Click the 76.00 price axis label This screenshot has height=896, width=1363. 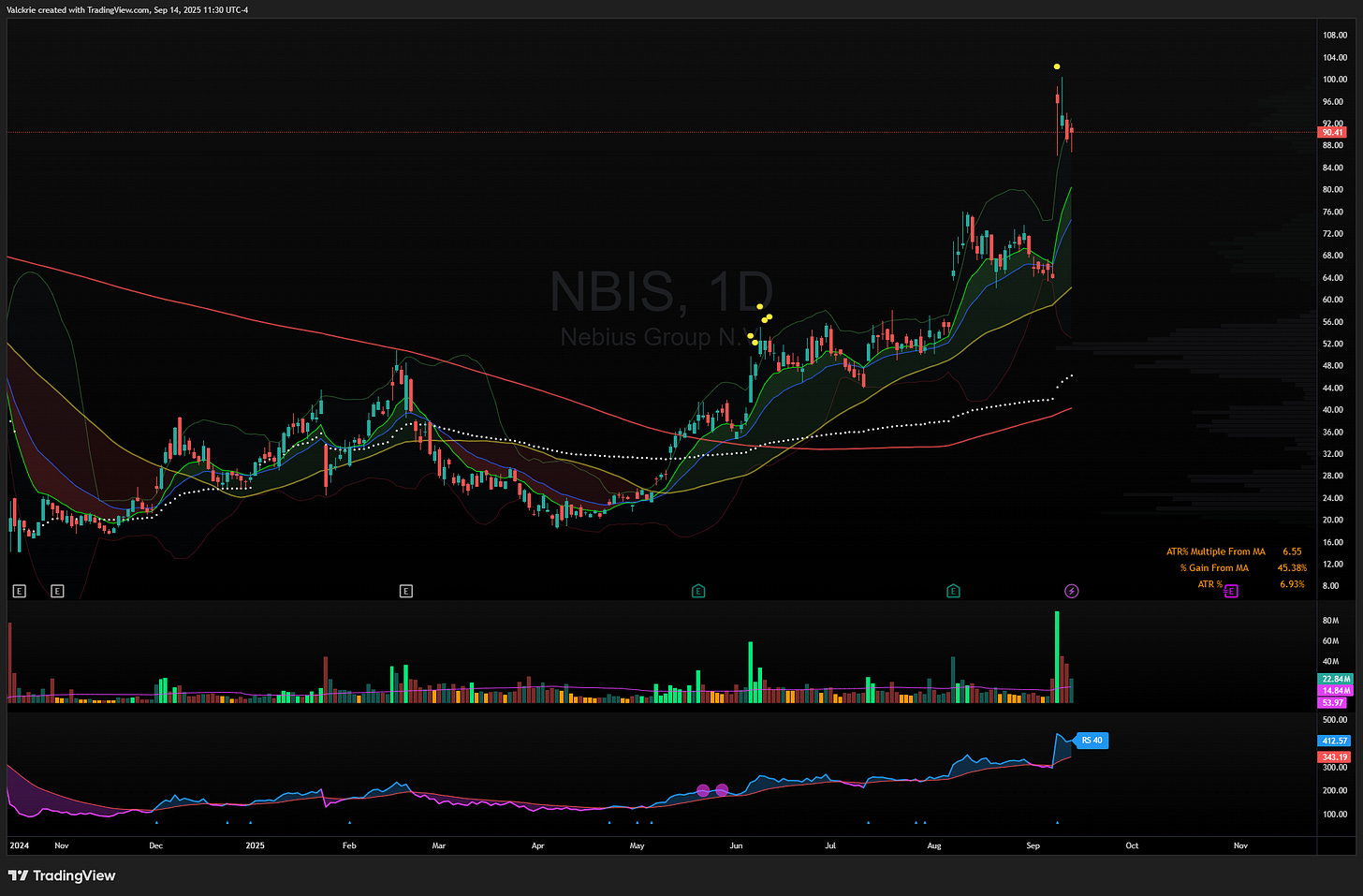(1333, 212)
